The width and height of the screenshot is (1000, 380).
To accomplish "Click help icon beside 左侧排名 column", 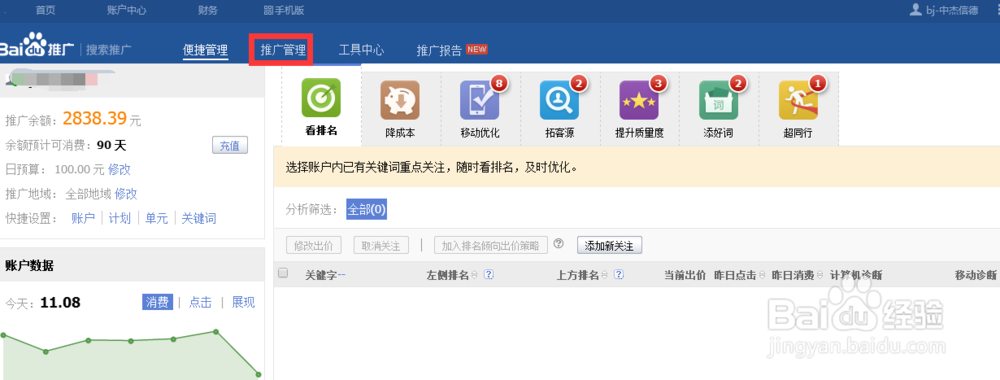I will coord(489,275).
